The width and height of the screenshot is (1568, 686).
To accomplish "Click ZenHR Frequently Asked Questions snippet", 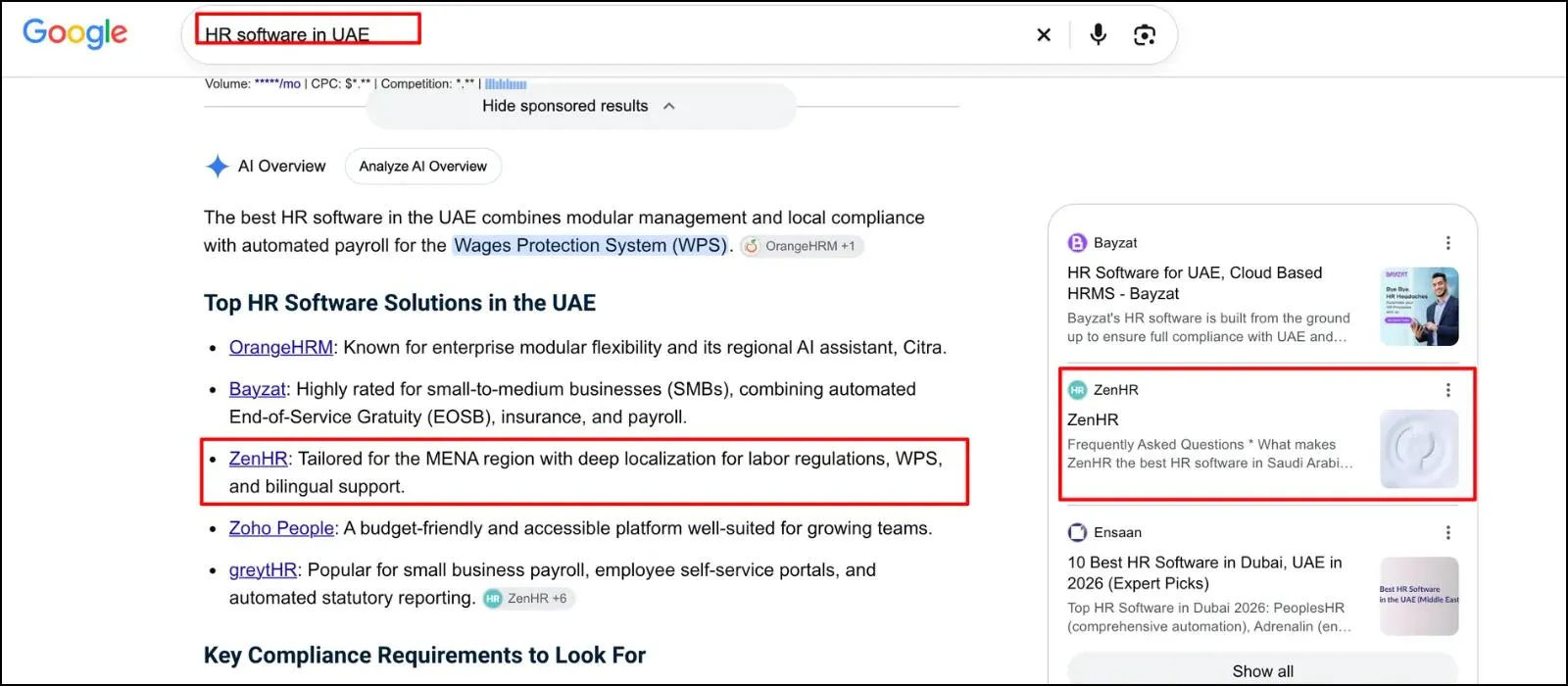I will [x=1209, y=454].
